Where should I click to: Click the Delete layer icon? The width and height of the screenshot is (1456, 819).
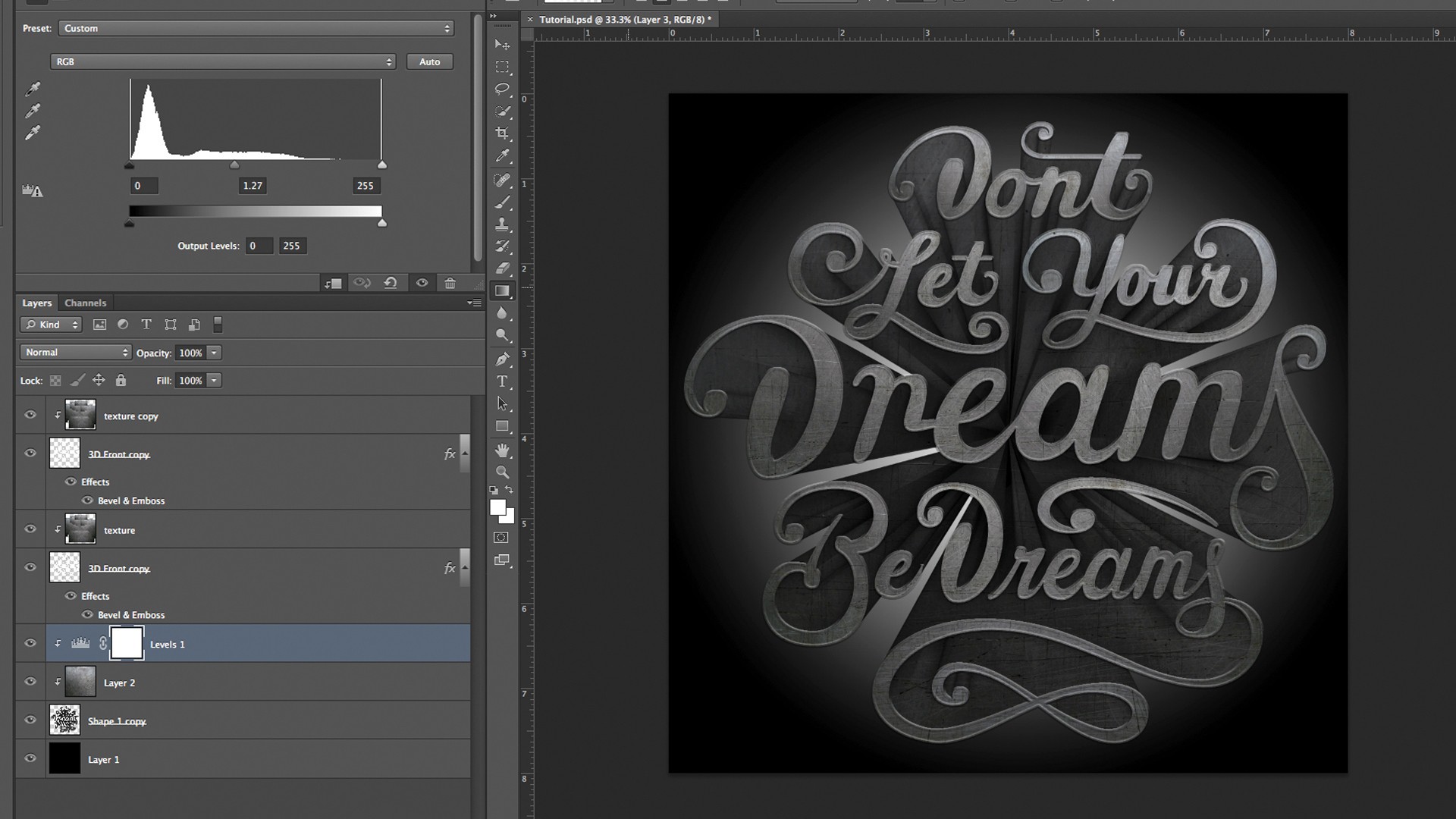(450, 283)
